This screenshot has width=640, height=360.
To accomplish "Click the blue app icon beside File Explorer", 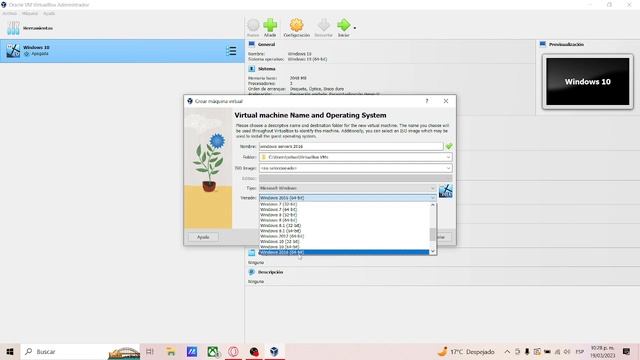I will [x=192, y=351].
